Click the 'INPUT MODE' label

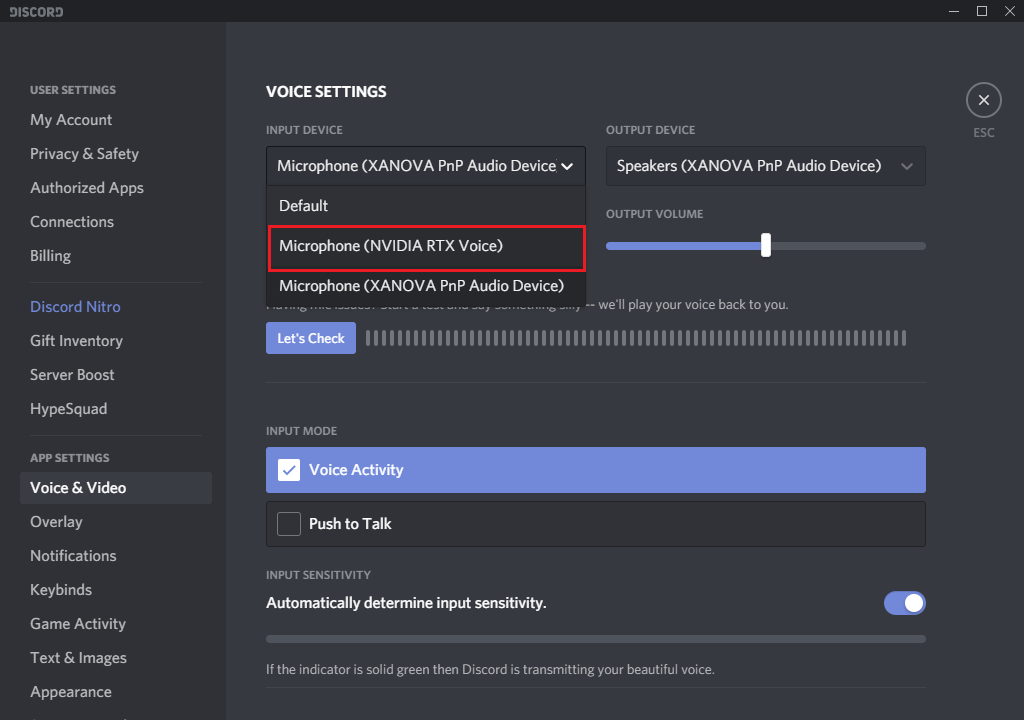pyautogui.click(x=302, y=431)
